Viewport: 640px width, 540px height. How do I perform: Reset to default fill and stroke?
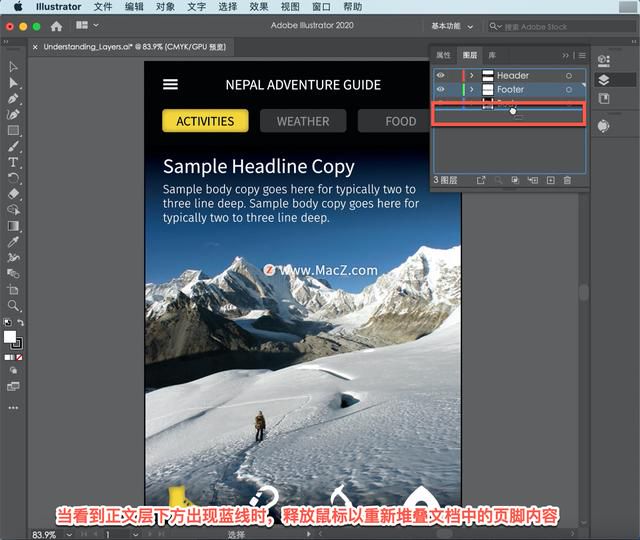7,322
